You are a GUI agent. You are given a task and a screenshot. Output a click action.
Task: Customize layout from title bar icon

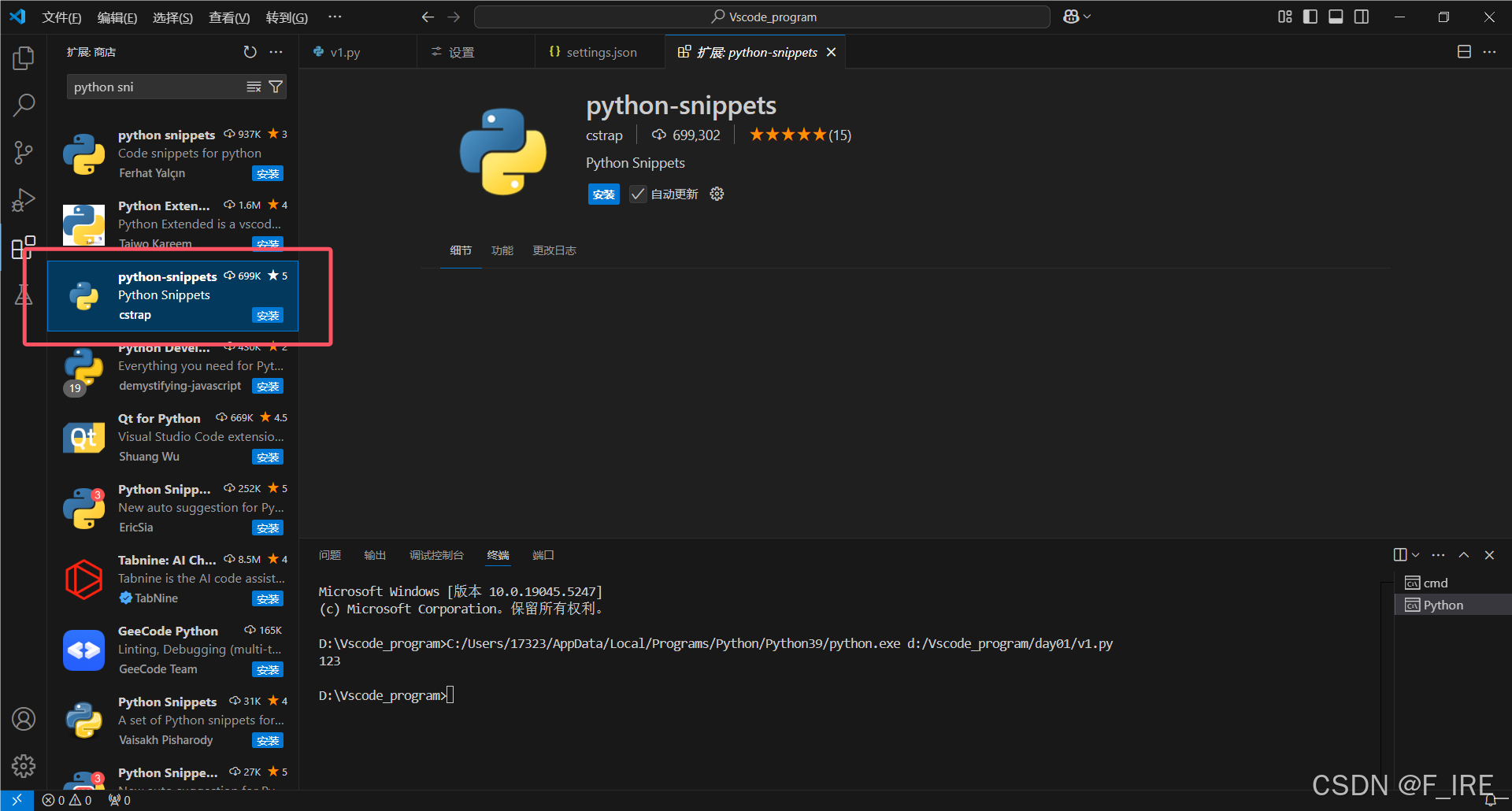pos(1285,17)
